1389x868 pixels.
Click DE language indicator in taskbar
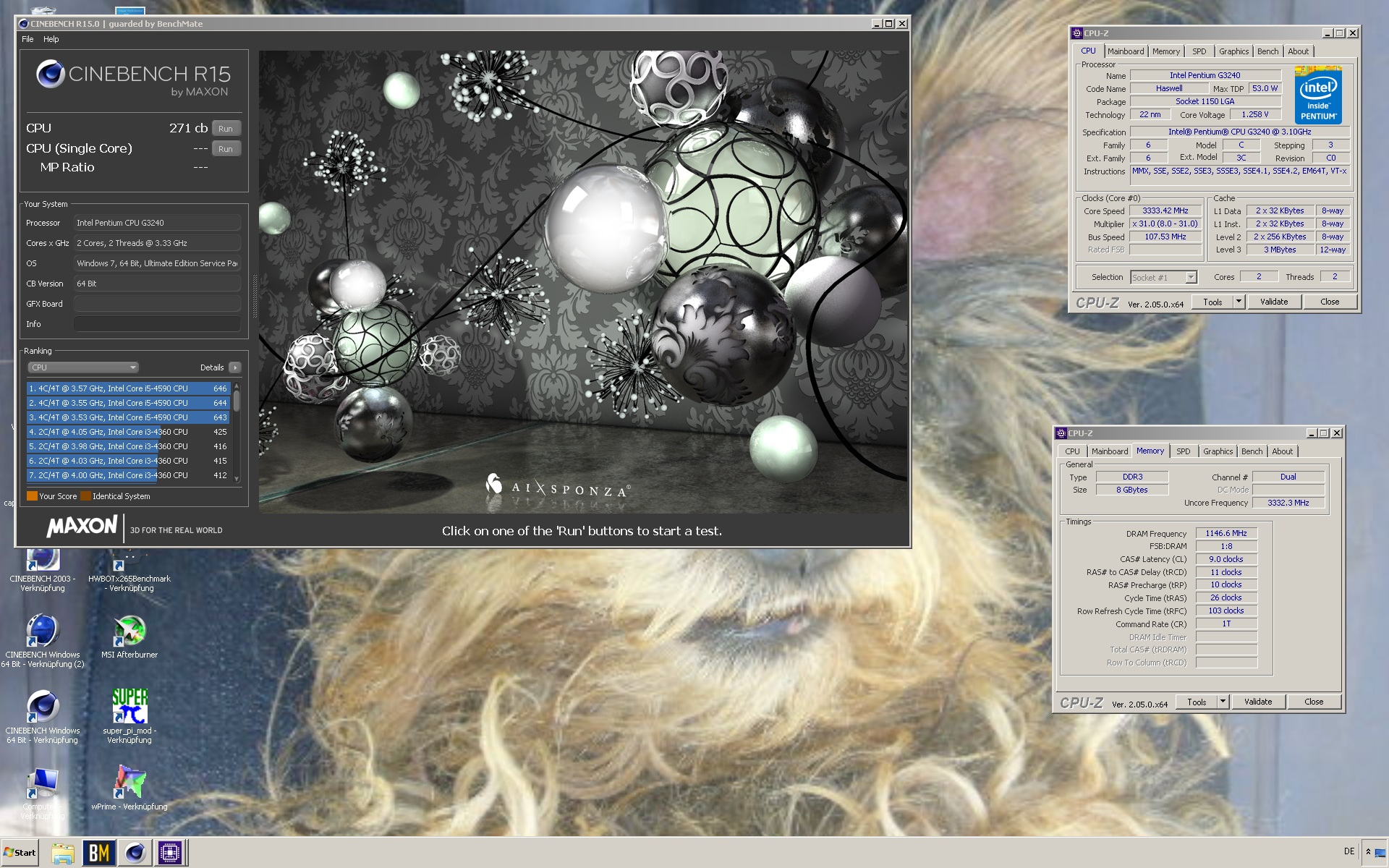point(1349,851)
